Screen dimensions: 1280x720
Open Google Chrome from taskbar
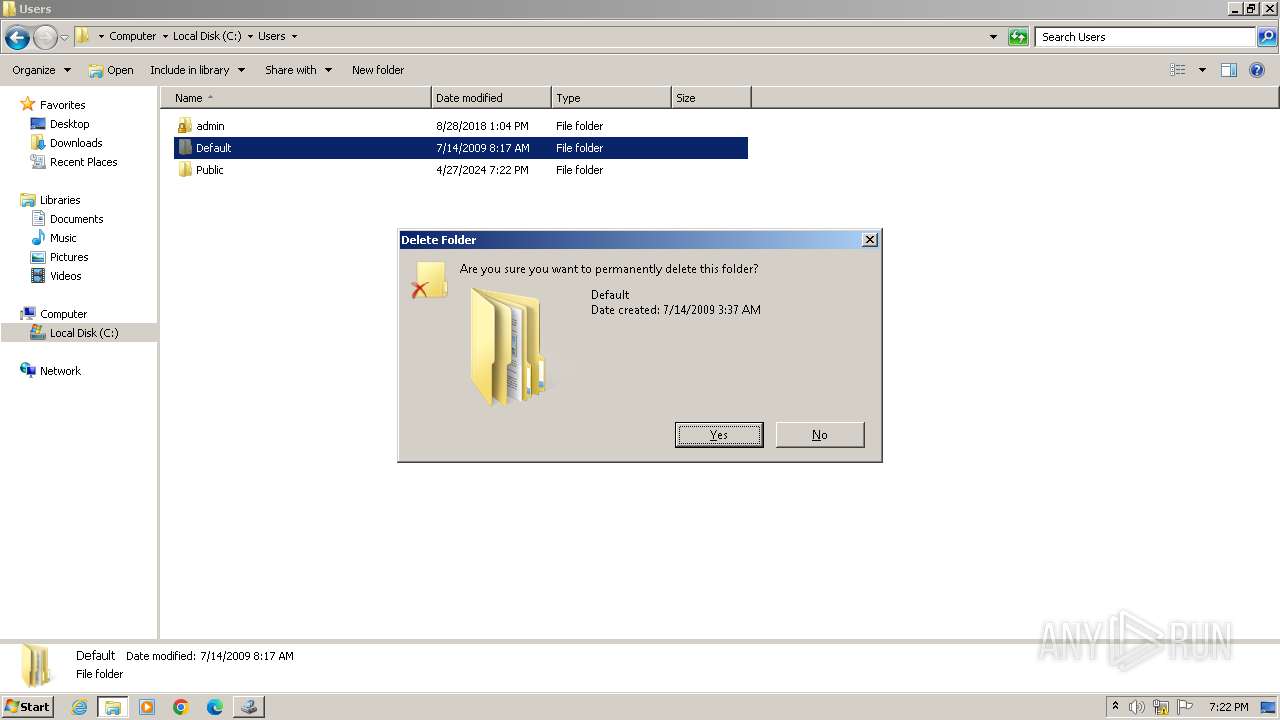(x=181, y=707)
